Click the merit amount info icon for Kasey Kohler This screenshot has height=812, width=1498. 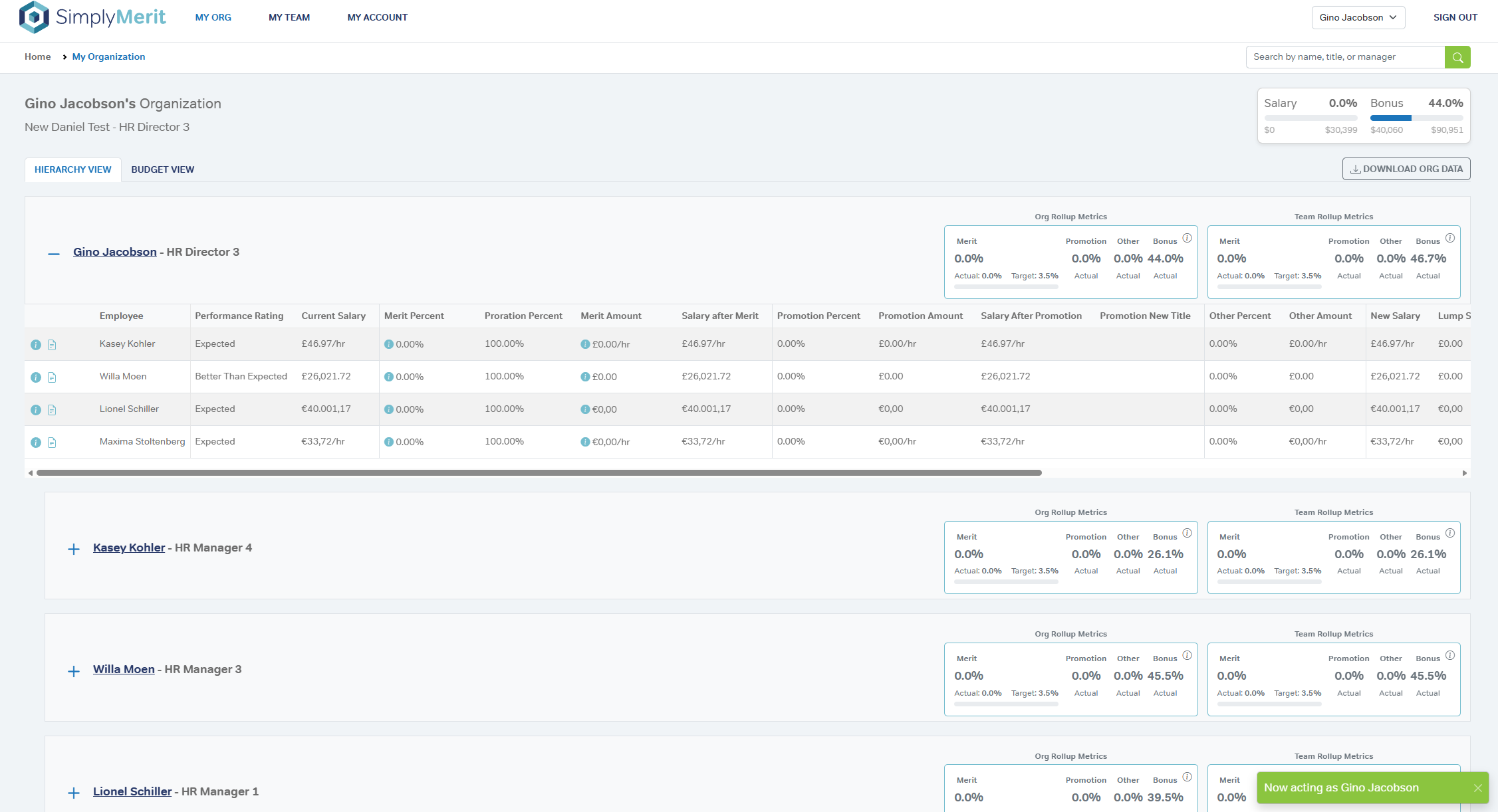(x=585, y=344)
